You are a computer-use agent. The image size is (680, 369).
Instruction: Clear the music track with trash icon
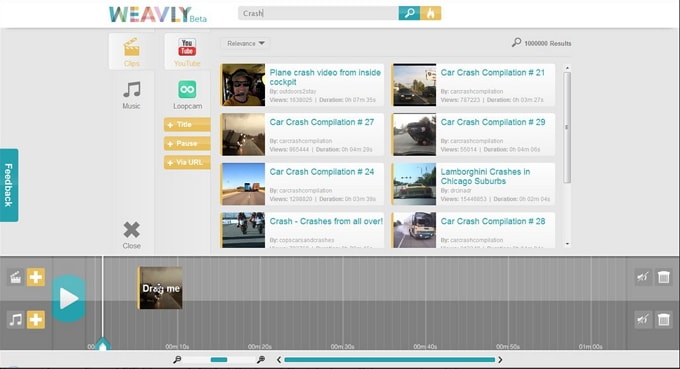point(664,320)
